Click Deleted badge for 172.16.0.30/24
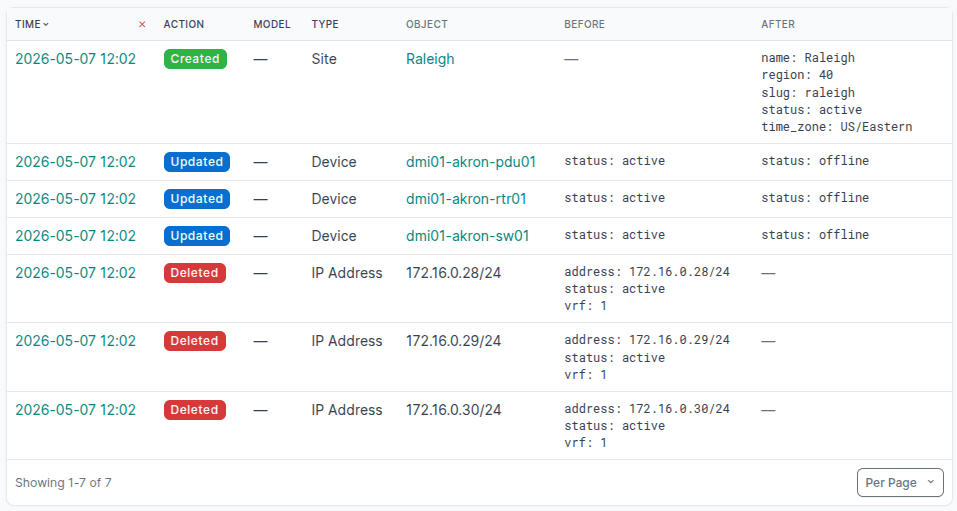Image resolution: width=957 pixels, height=511 pixels. coord(195,410)
